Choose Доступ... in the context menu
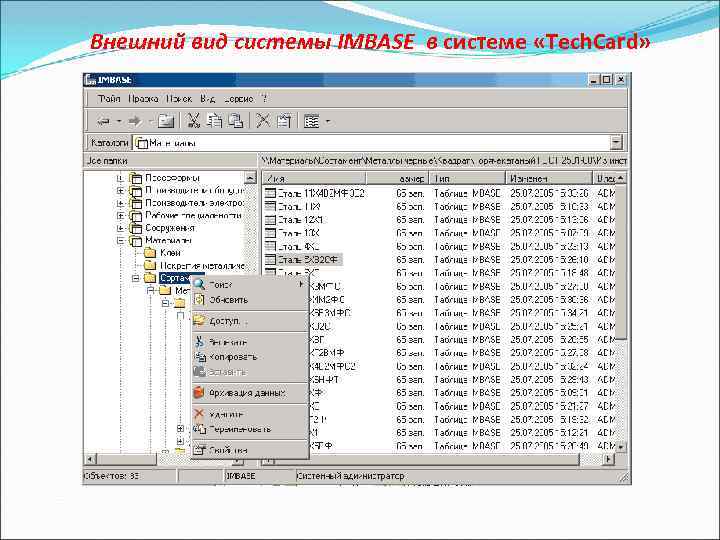 [250, 321]
